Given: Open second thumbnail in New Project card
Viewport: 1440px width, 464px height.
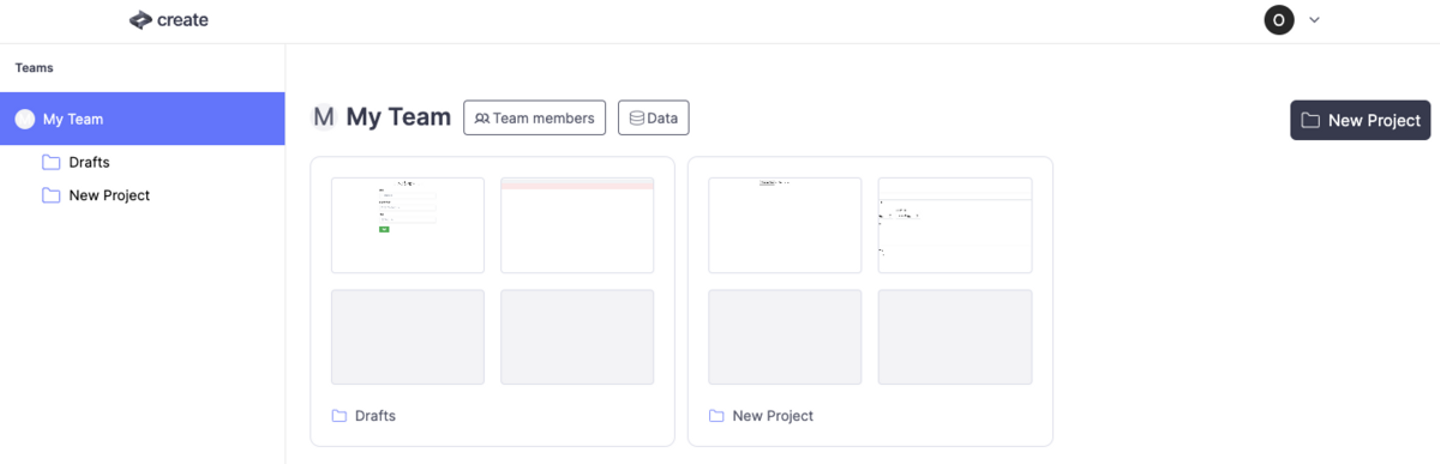Looking at the screenshot, I should pos(955,225).
